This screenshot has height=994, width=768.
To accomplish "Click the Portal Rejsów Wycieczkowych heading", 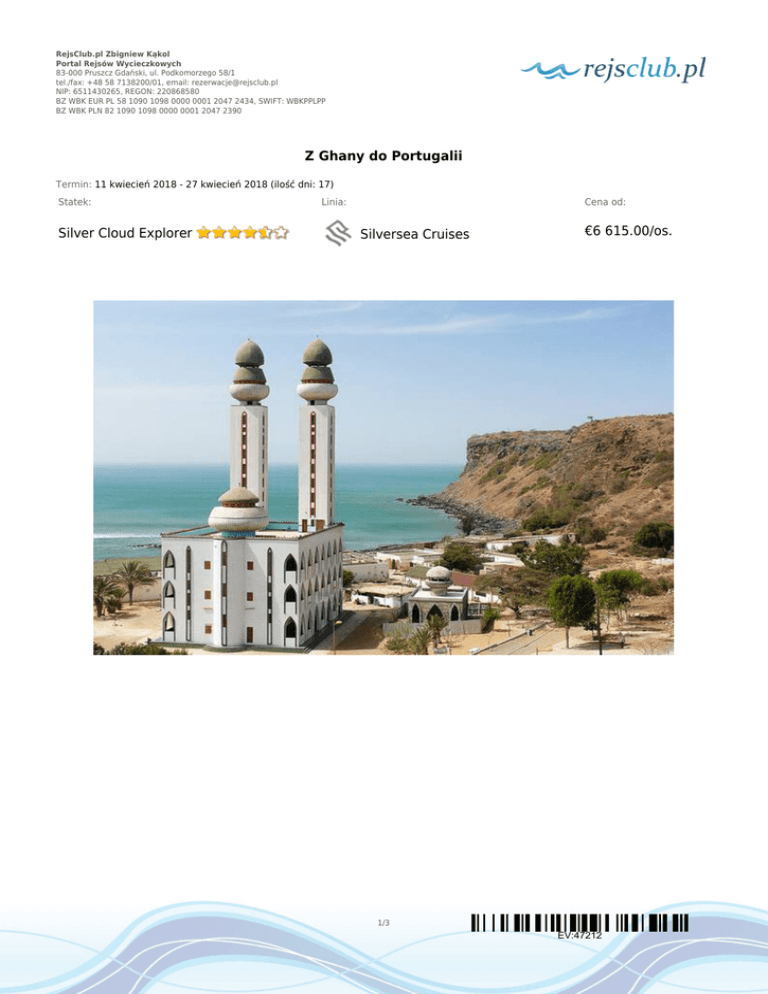I will click(x=119, y=63).
